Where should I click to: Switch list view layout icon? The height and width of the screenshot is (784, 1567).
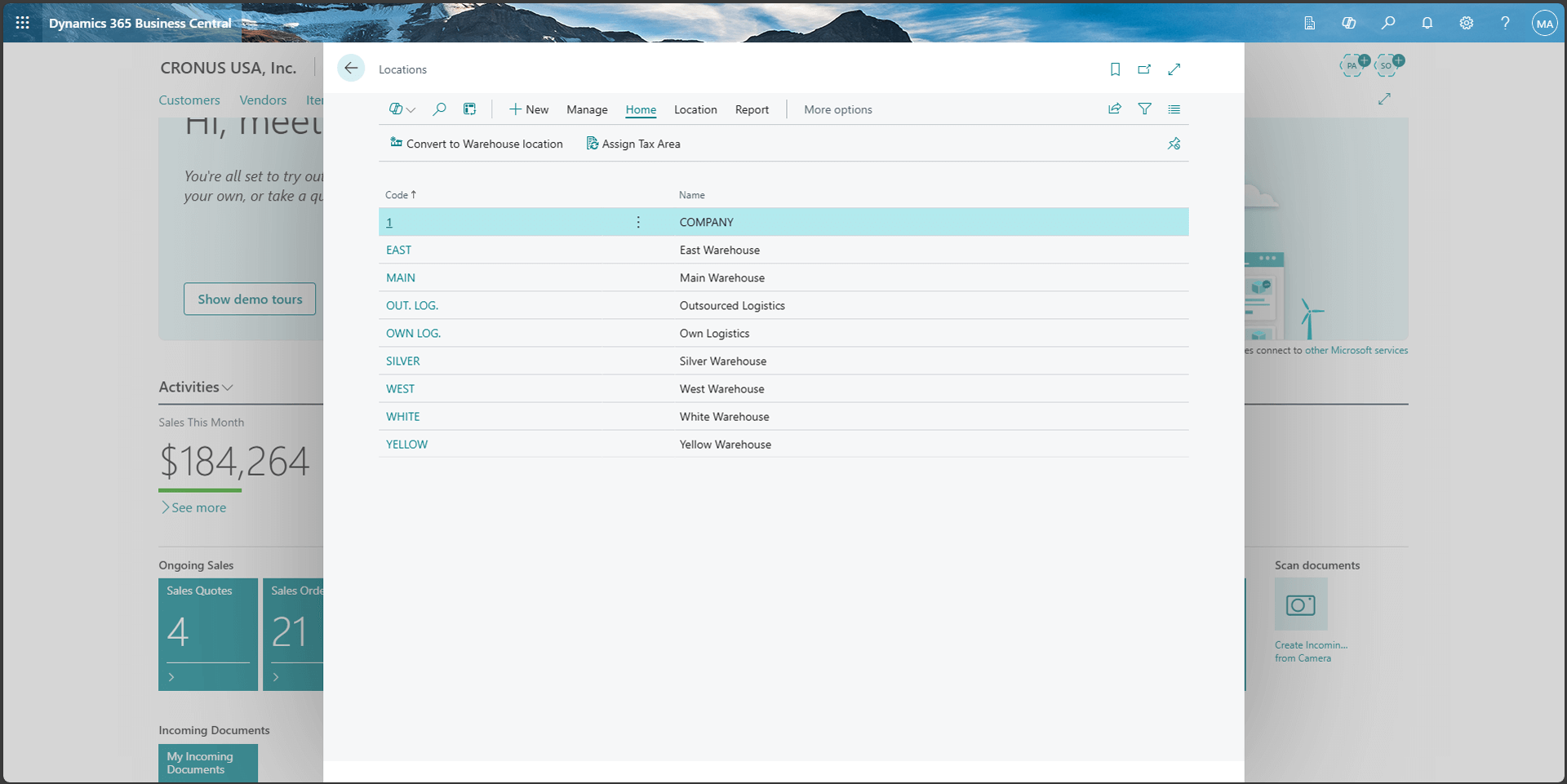[1174, 109]
